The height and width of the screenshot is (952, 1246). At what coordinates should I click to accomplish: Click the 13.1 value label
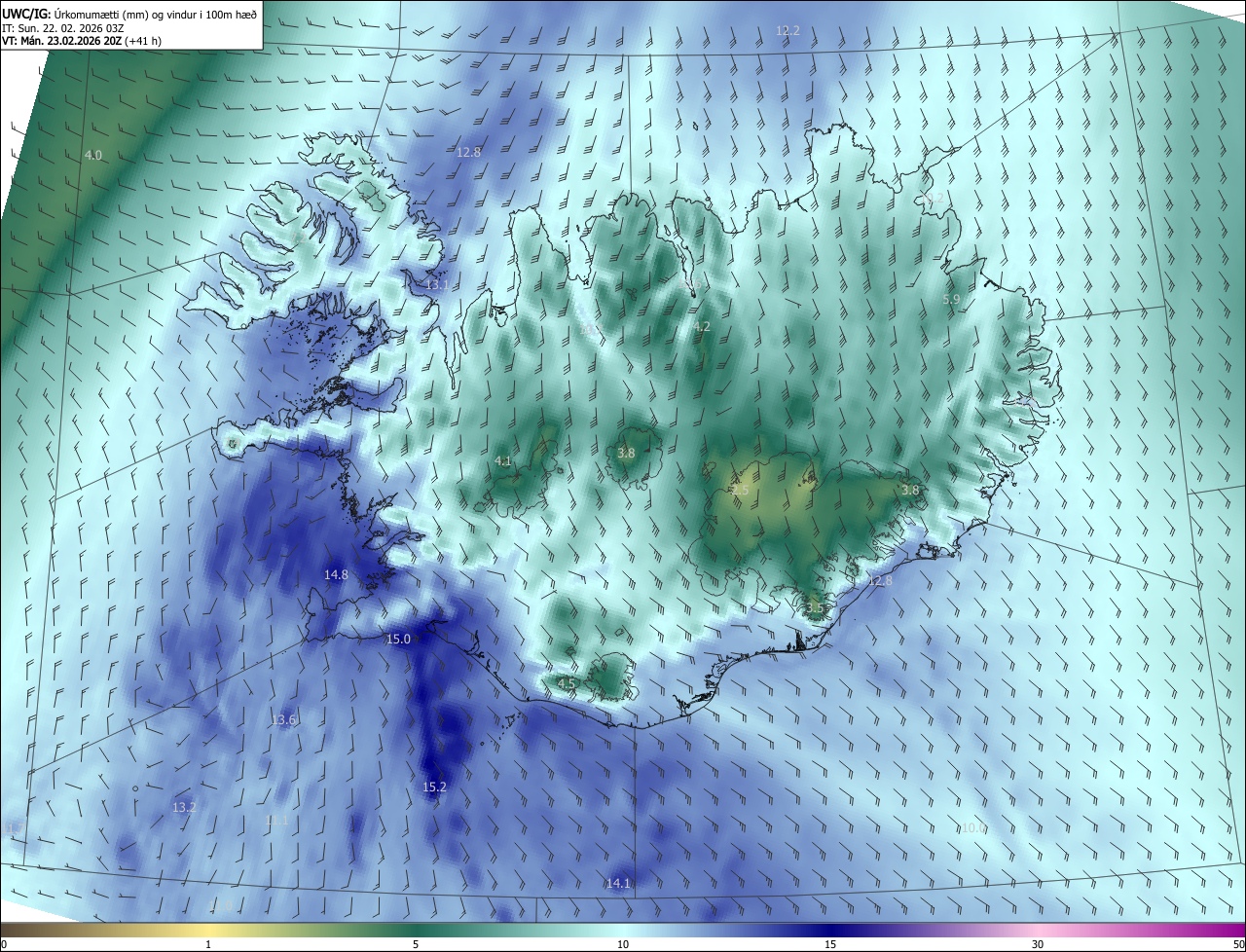point(437,285)
